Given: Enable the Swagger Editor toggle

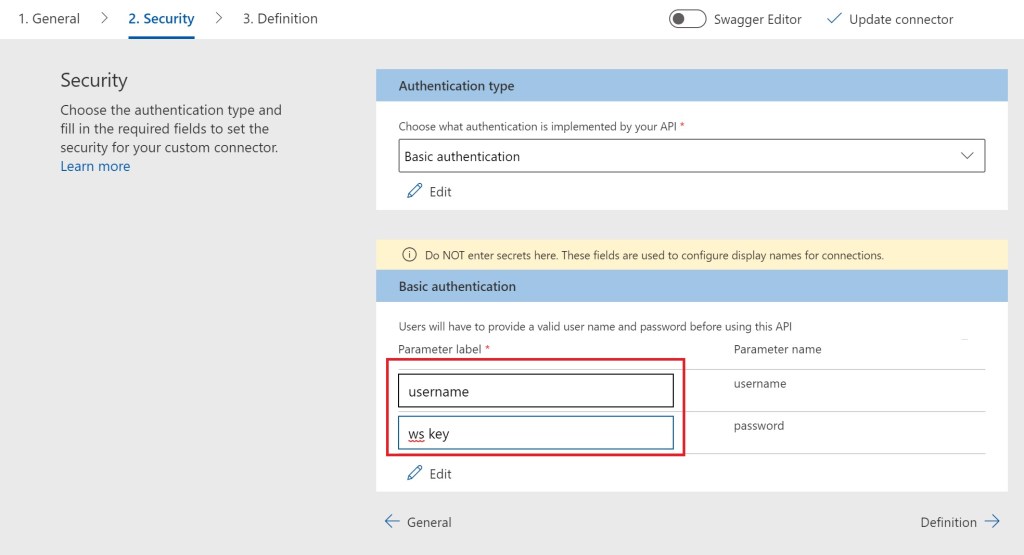Looking at the screenshot, I should (x=688, y=19).
